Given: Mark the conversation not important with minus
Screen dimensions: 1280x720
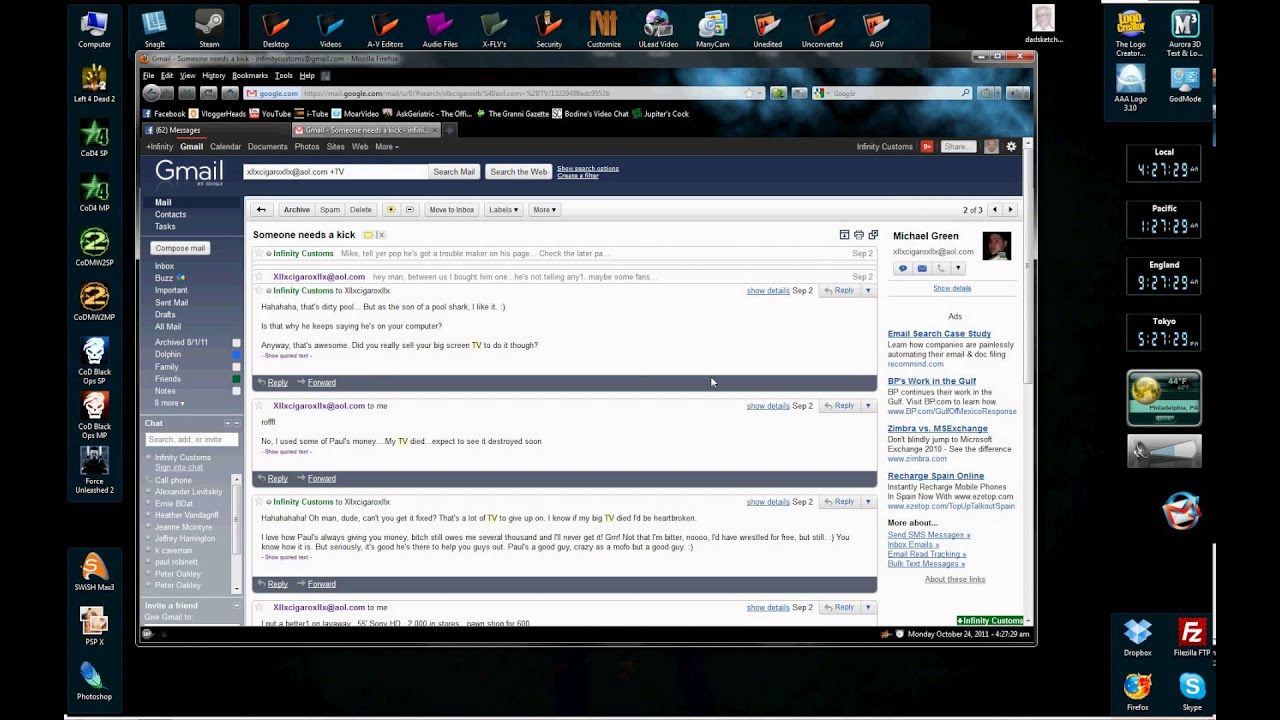Looking at the screenshot, I should click(409, 210).
